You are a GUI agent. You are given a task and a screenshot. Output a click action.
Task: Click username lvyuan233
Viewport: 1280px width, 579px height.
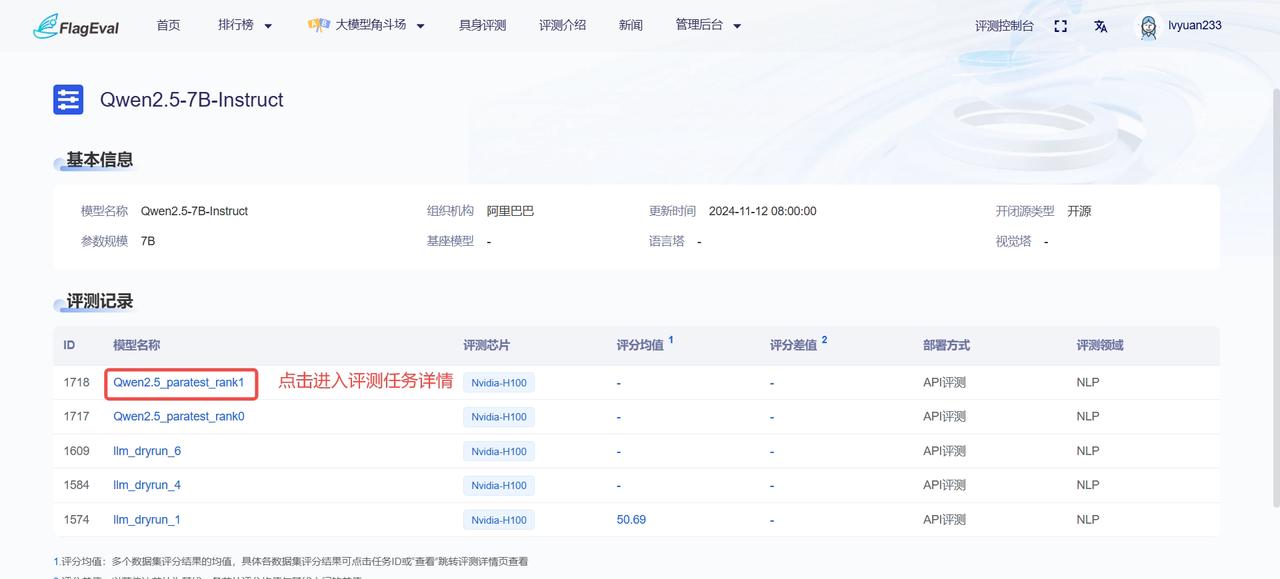tap(1194, 26)
